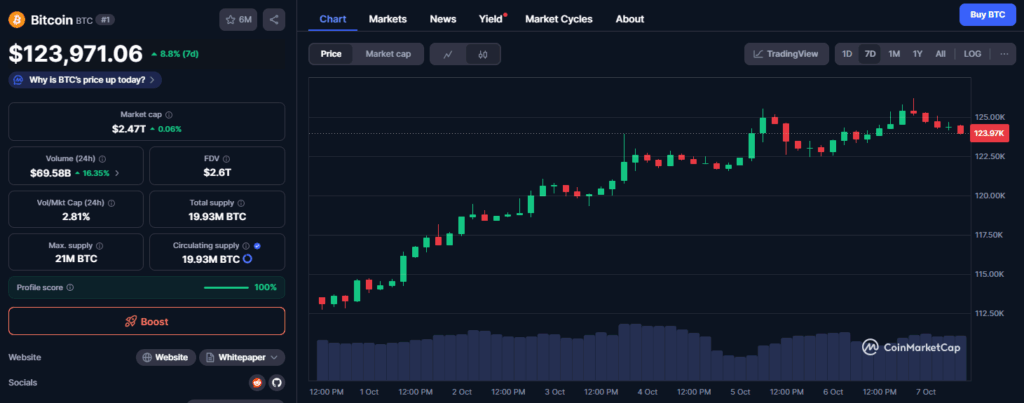Click the $2.47T market cap value
Image resolution: width=1024 pixels, height=403 pixels.
(x=129, y=129)
